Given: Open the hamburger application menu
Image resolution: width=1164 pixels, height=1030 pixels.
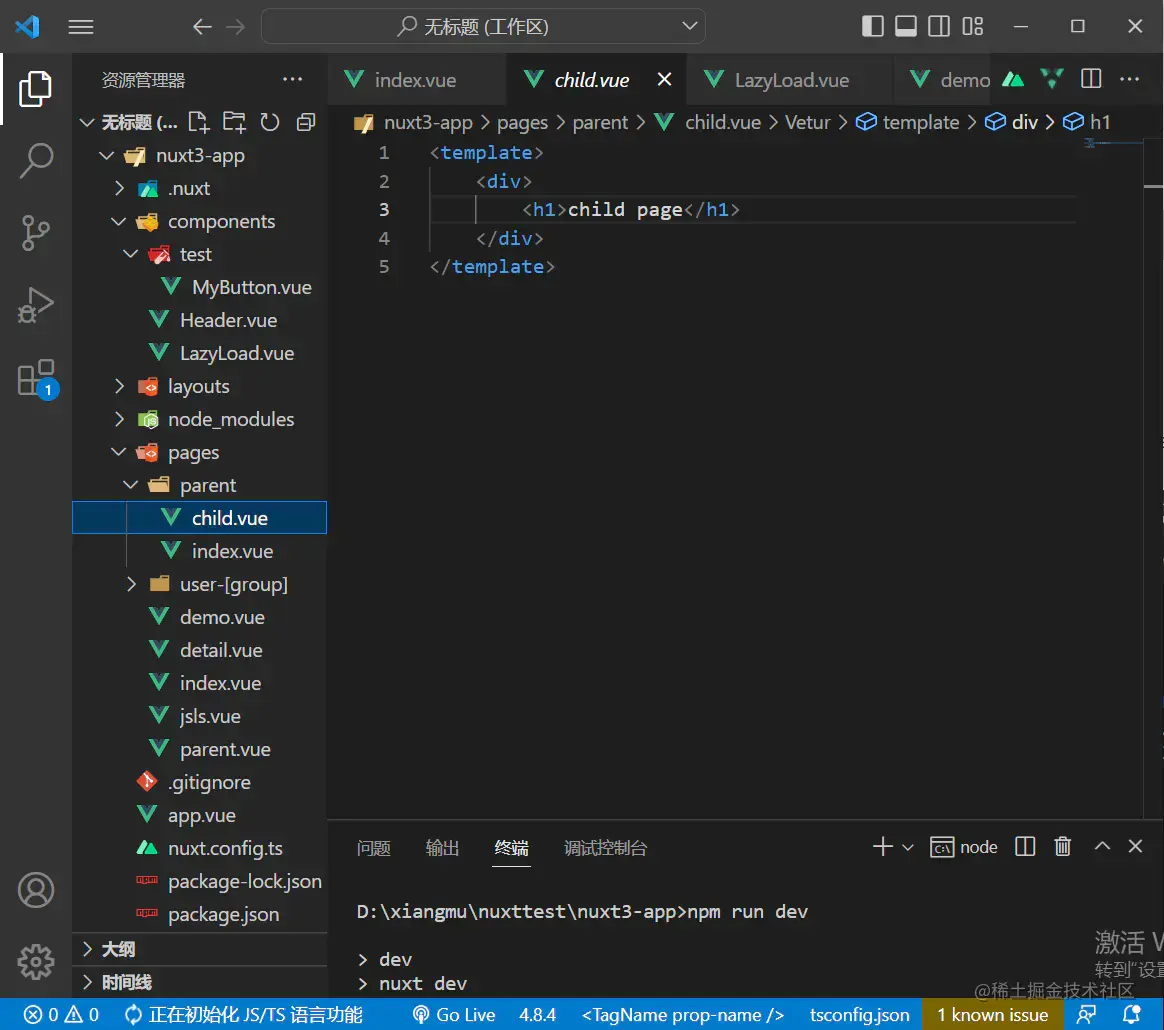Looking at the screenshot, I should coord(81,27).
